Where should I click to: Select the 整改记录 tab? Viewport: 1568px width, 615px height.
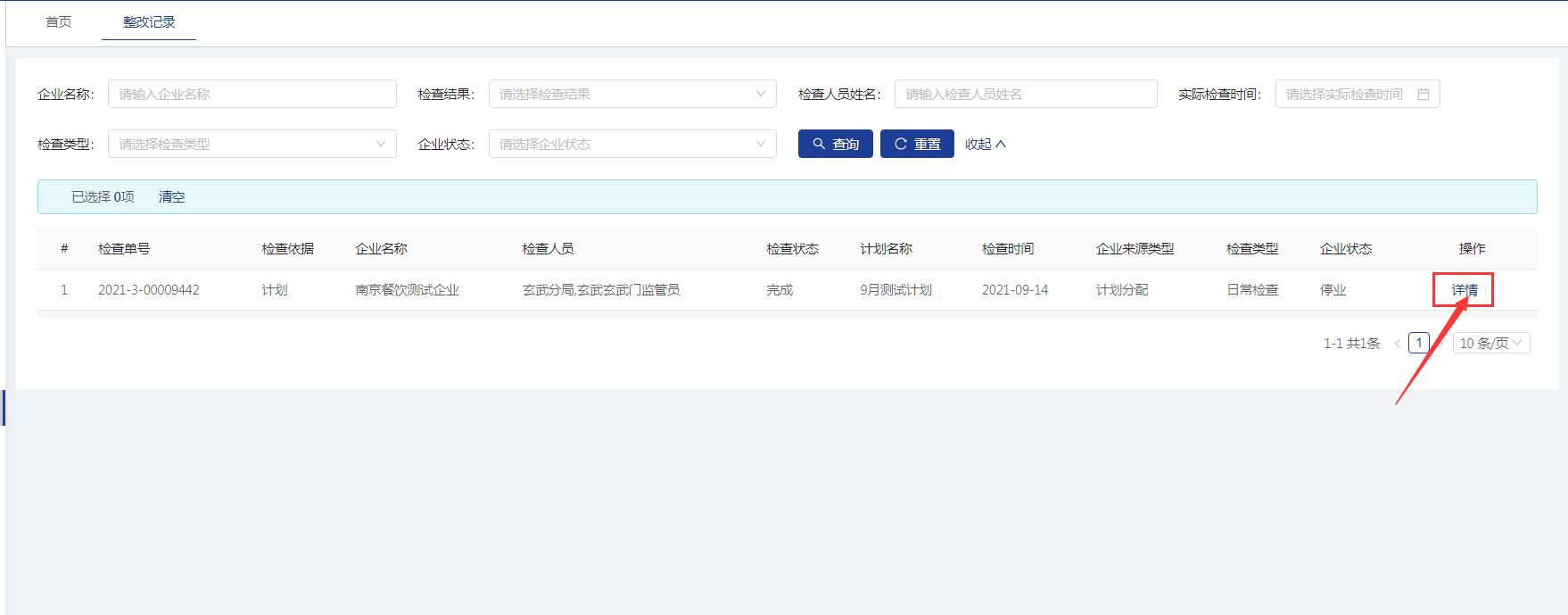(x=149, y=21)
